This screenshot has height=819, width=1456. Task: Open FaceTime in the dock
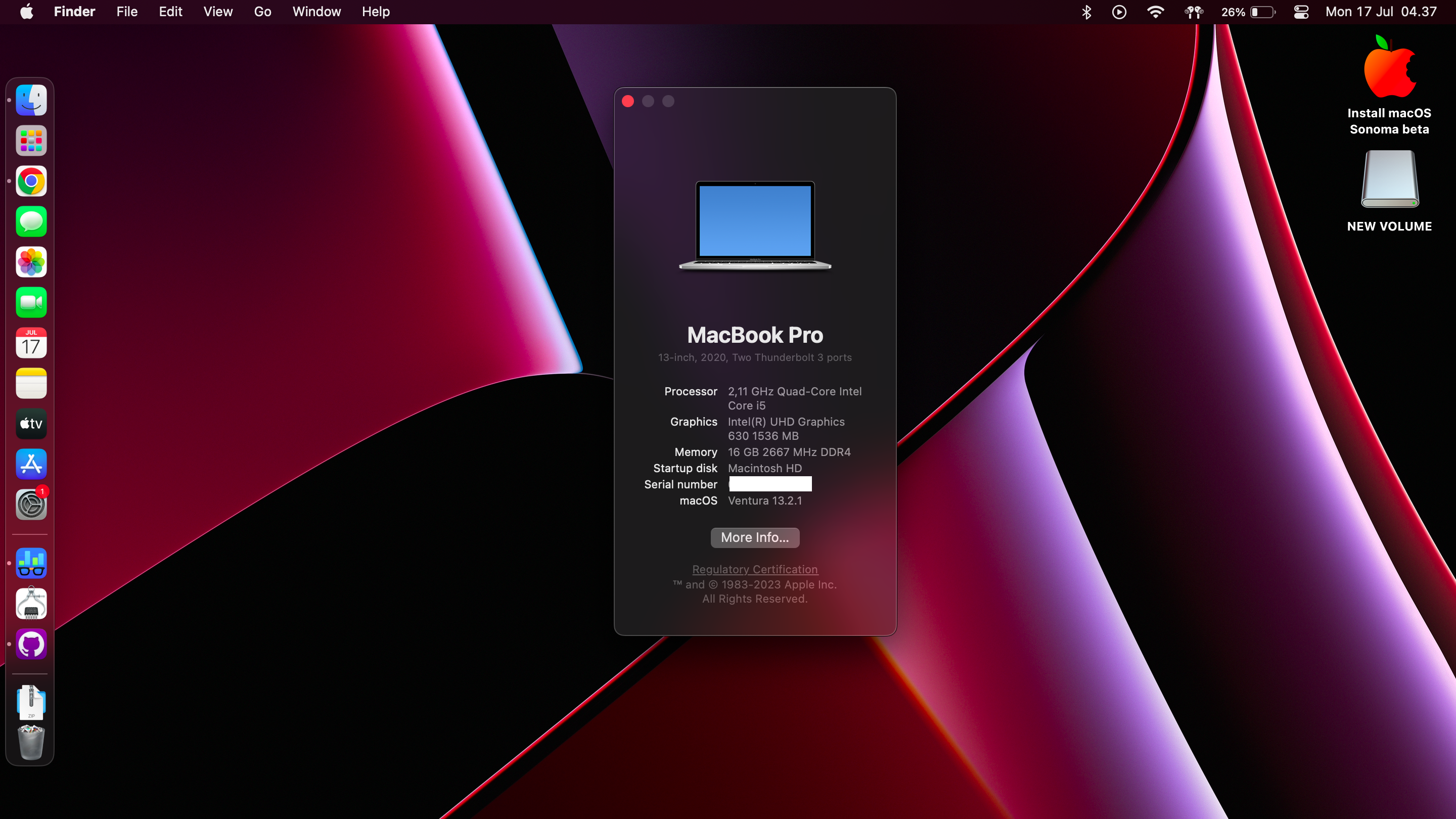click(x=31, y=303)
